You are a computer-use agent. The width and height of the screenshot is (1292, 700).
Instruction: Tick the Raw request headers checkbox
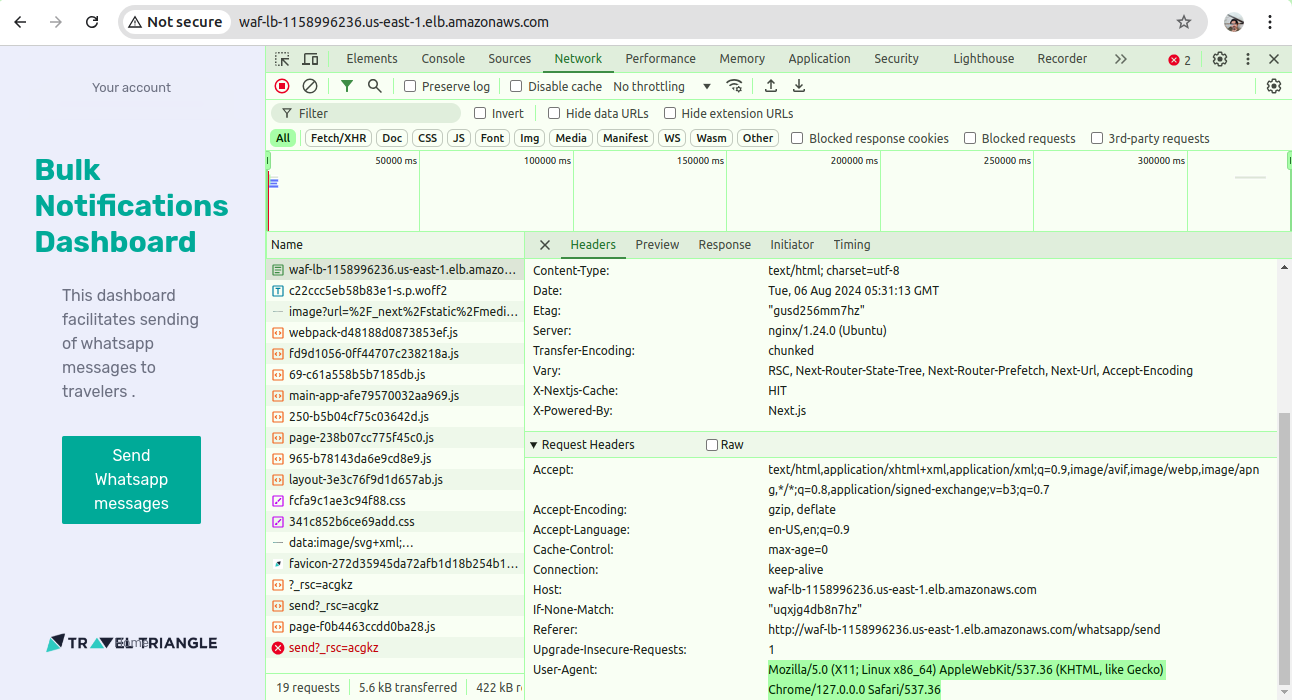point(712,445)
